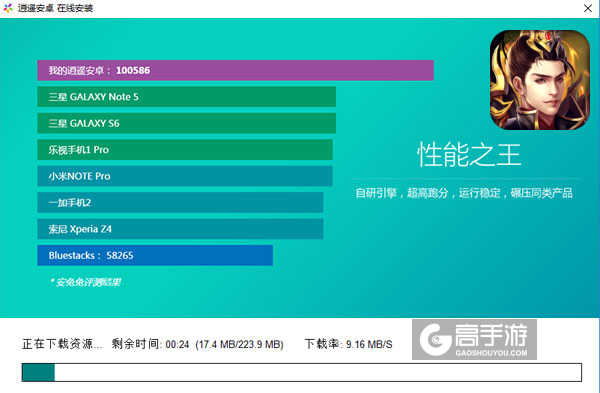Click the 下载率 9.16 MB/S readout
This screenshot has height=393, width=600.
pyautogui.click(x=349, y=344)
